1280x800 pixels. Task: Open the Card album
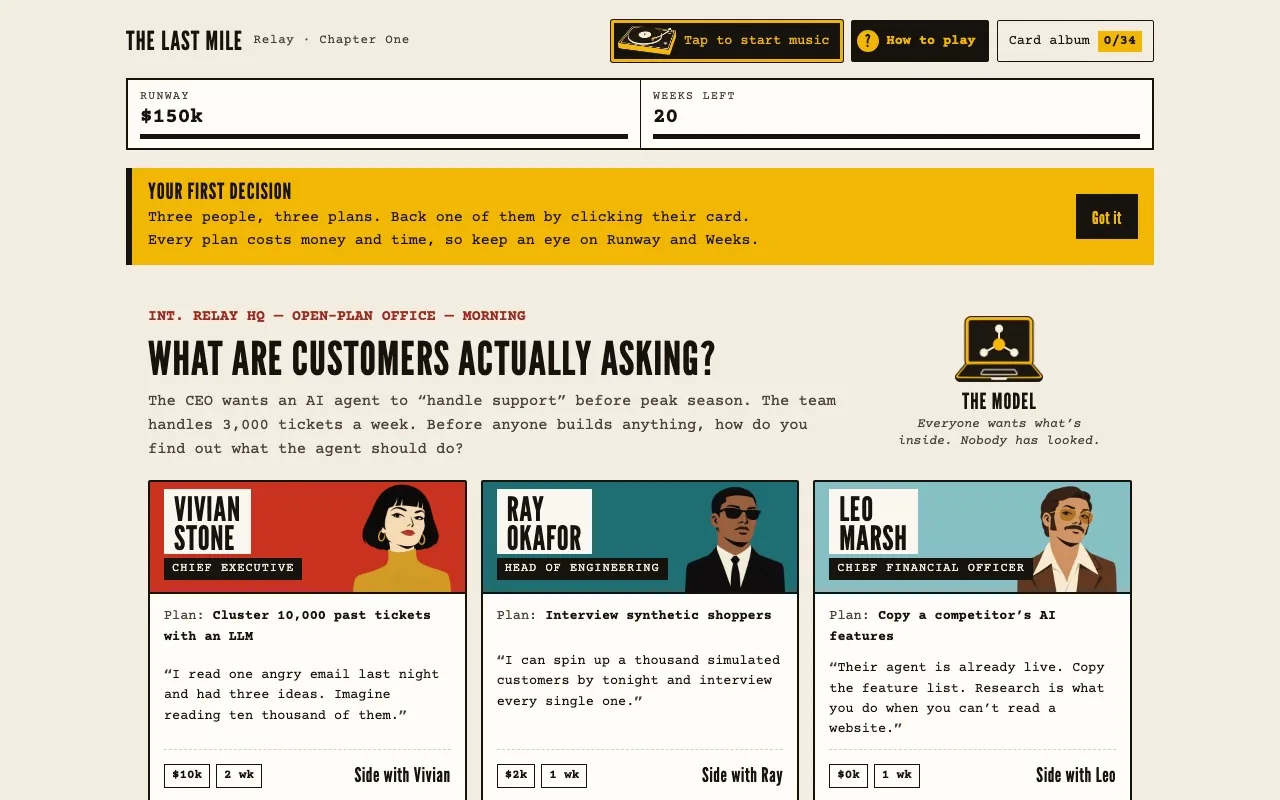1075,41
